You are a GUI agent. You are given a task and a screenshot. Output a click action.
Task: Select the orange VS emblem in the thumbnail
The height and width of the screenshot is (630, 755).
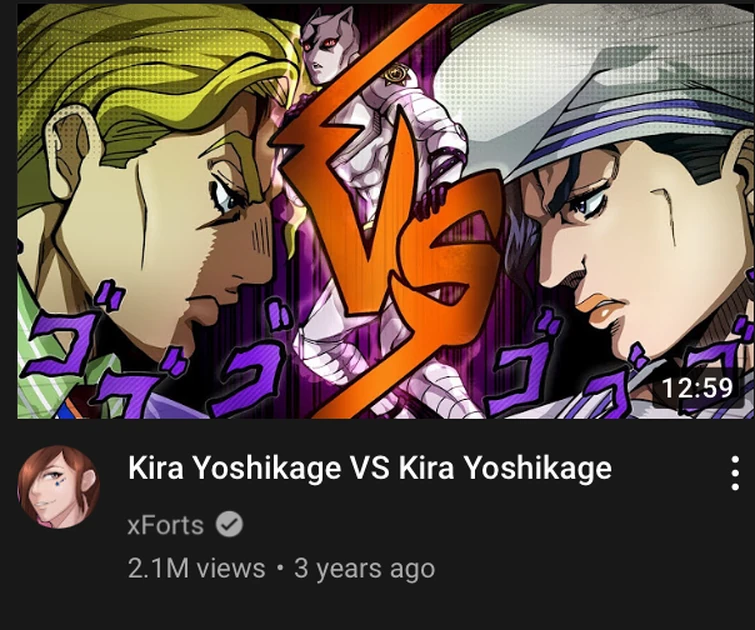385,212
